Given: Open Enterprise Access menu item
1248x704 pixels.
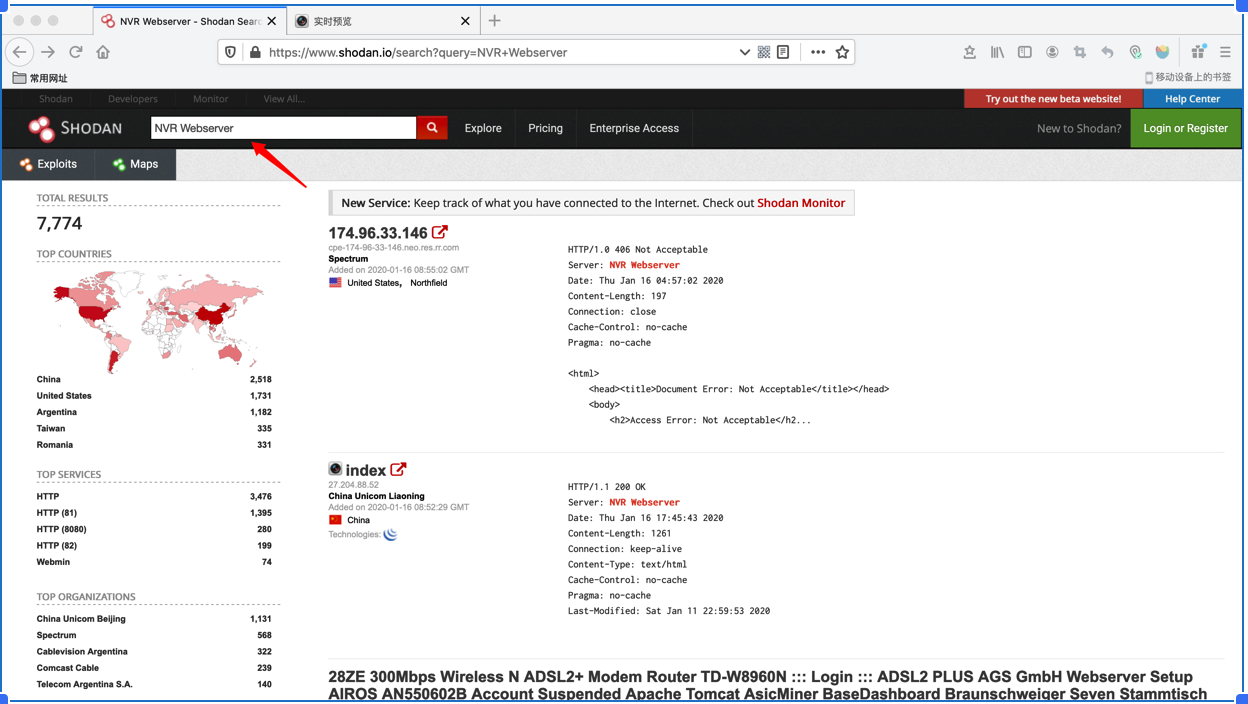Looking at the screenshot, I should [x=634, y=128].
